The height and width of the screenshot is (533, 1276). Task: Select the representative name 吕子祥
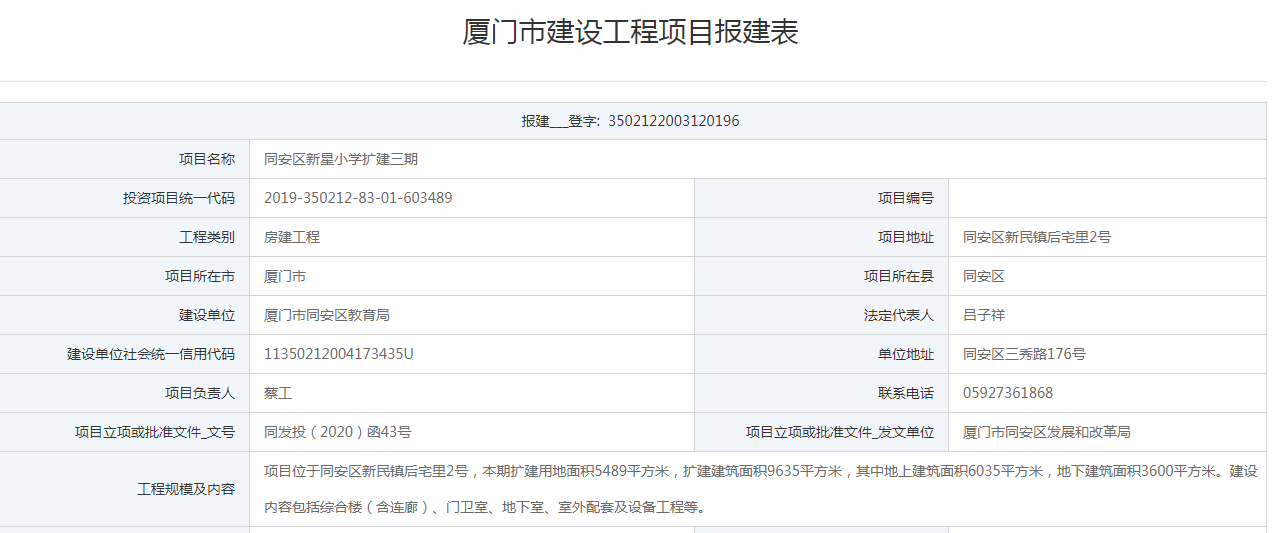click(x=984, y=315)
